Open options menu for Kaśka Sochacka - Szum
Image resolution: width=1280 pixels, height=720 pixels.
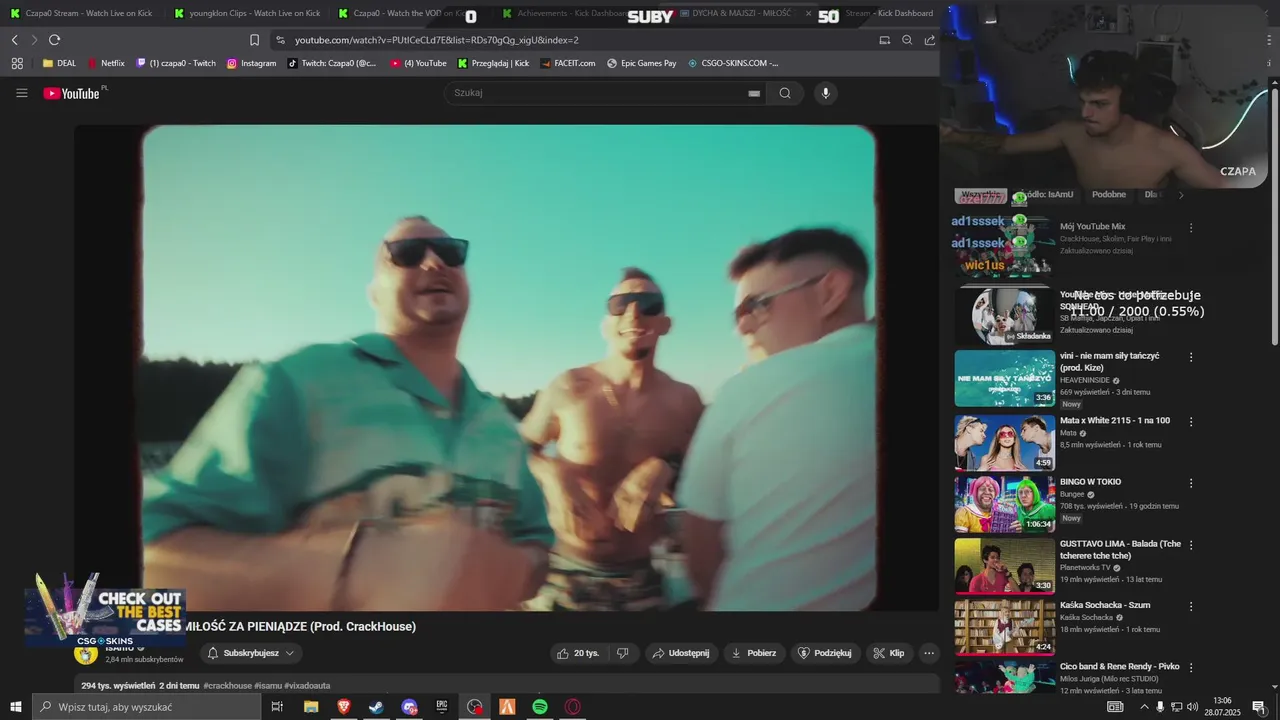point(1191,606)
